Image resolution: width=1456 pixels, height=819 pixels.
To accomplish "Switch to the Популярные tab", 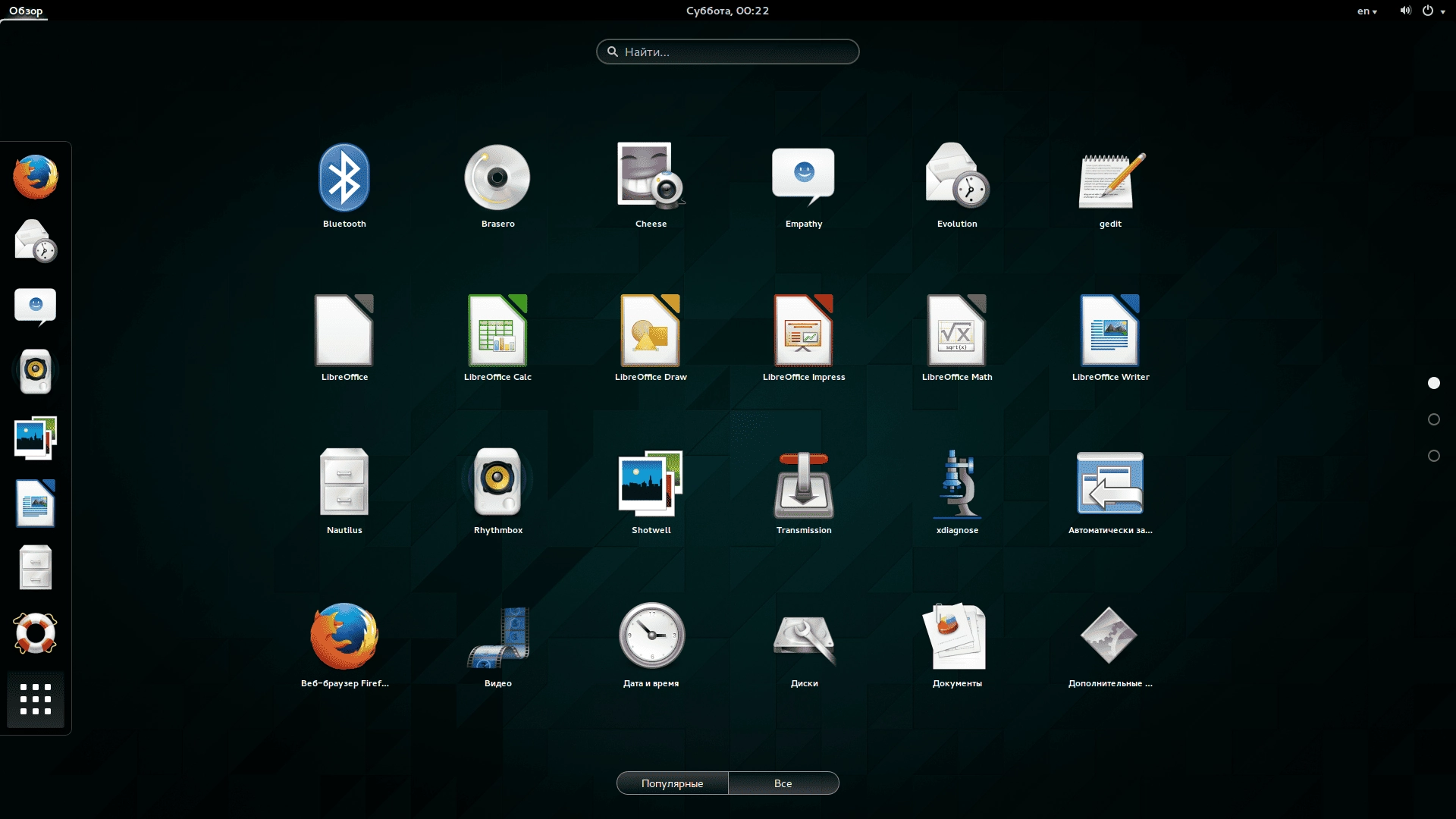I will [673, 783].
